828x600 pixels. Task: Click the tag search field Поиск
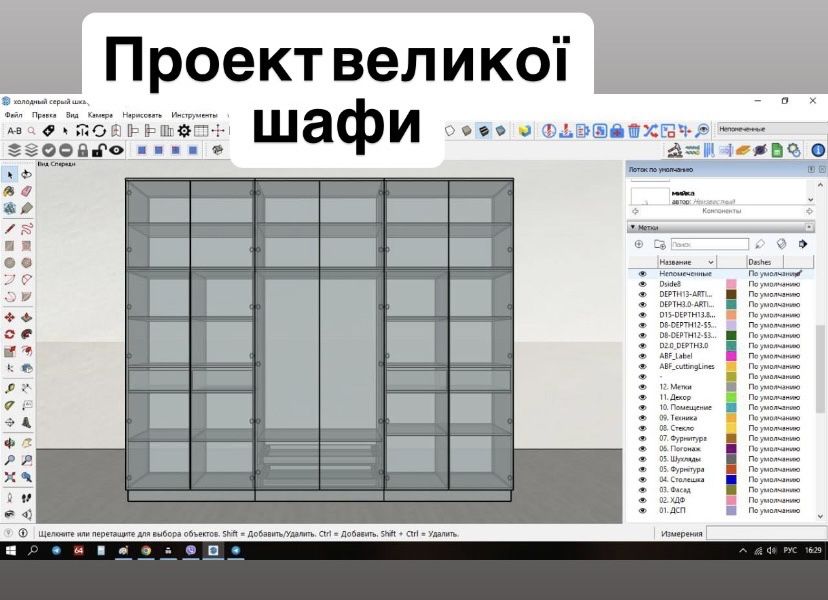point(709,244)
